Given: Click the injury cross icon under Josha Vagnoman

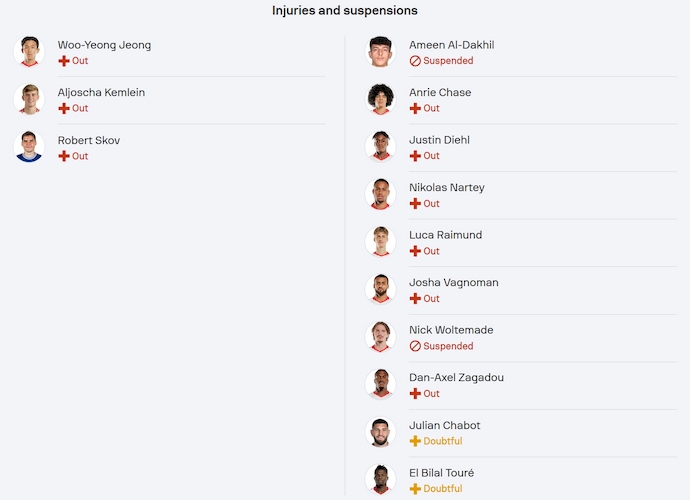Looking at the screenshot, I should (x=415, y=299).
